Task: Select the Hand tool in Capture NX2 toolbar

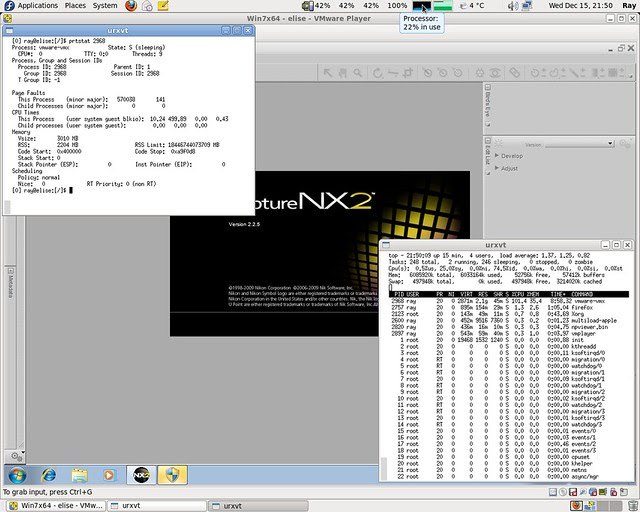Action: click(342, 73)
